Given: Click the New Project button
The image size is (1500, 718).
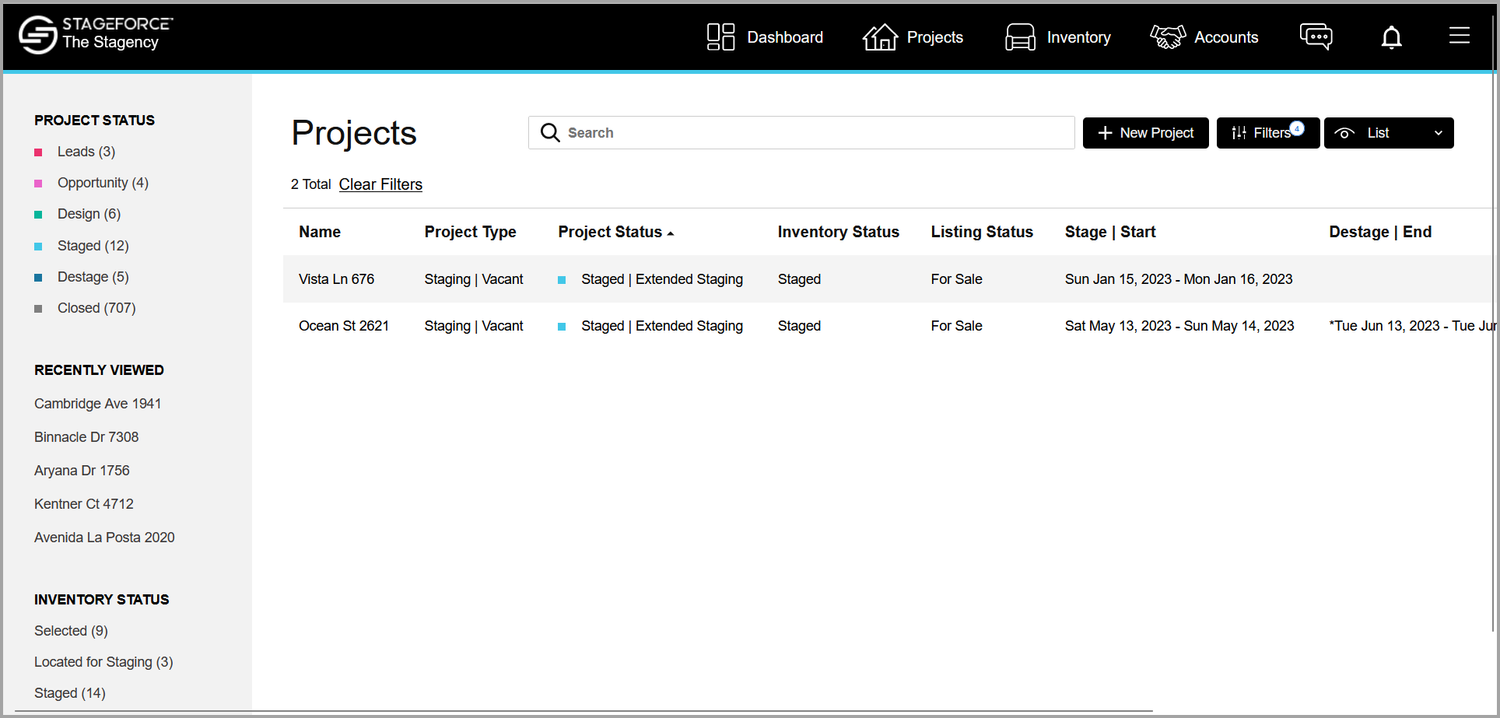Looking at the screenshot, I should coord(1145,132).
